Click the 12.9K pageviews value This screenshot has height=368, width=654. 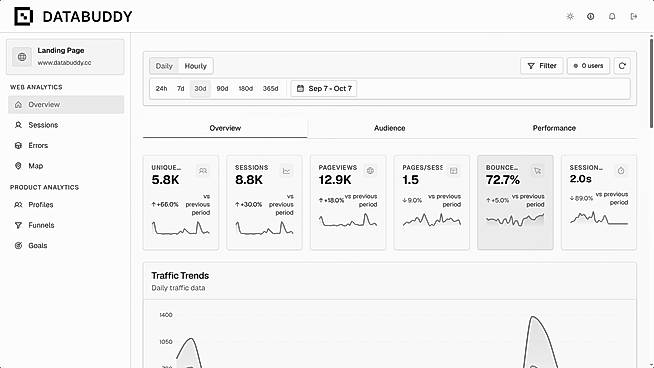click(335, 180)
